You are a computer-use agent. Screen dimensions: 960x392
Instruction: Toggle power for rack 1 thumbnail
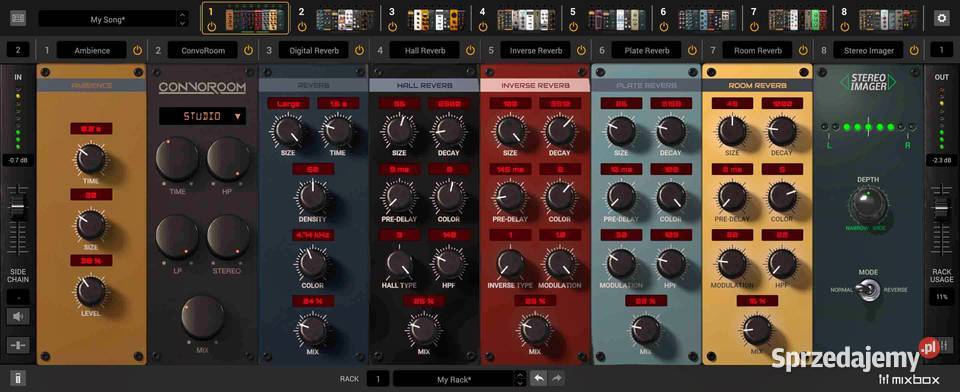tap(212, 26)
